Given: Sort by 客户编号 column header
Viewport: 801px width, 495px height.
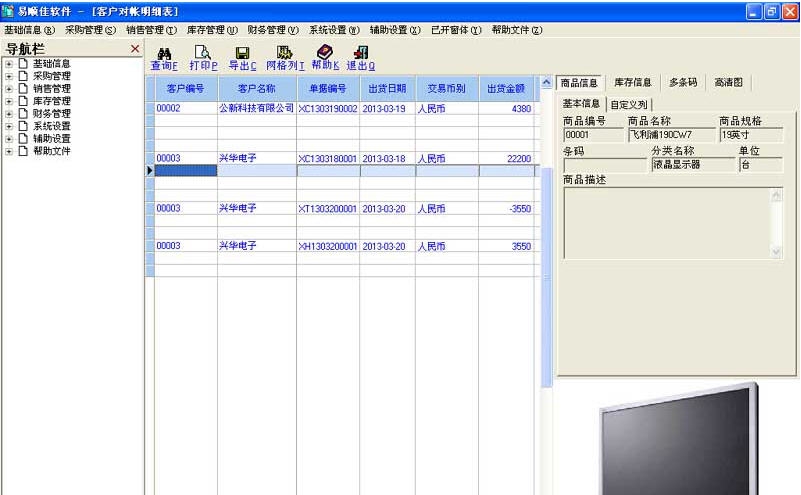Looking at the screenshot, I should click(186, 88).
